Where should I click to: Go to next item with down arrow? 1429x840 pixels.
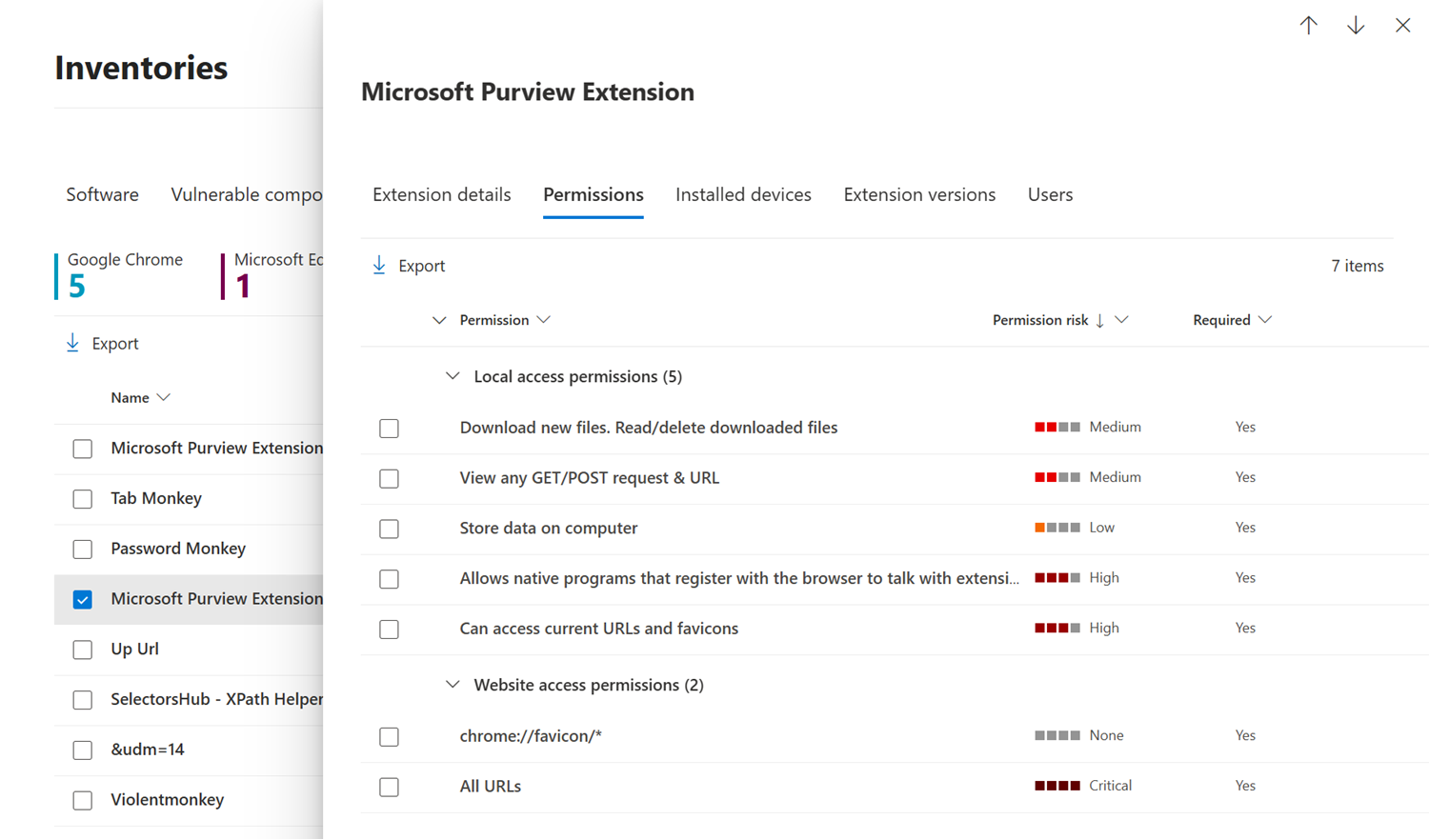(x=1355, y=26)
